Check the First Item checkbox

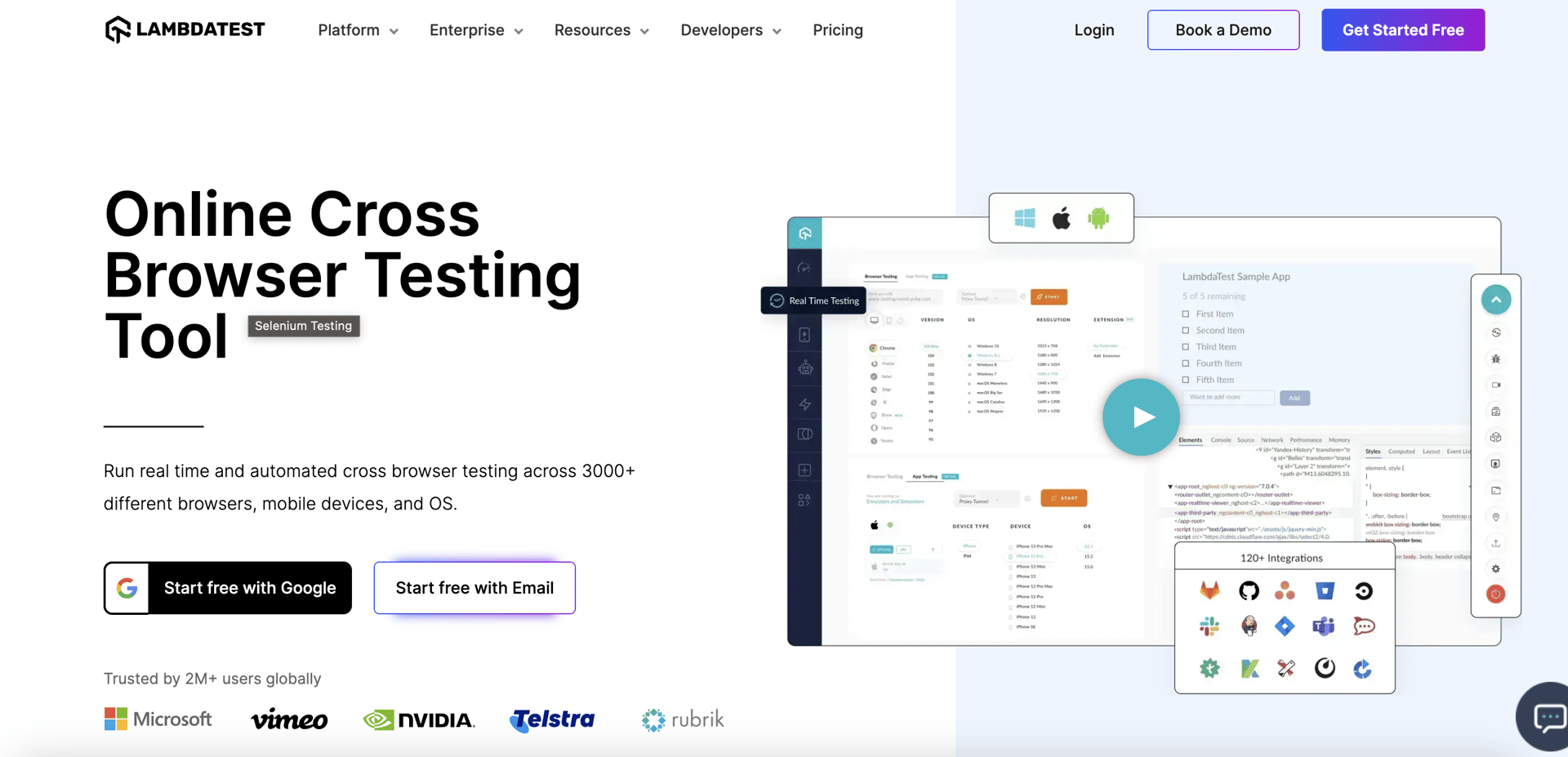1186,314
